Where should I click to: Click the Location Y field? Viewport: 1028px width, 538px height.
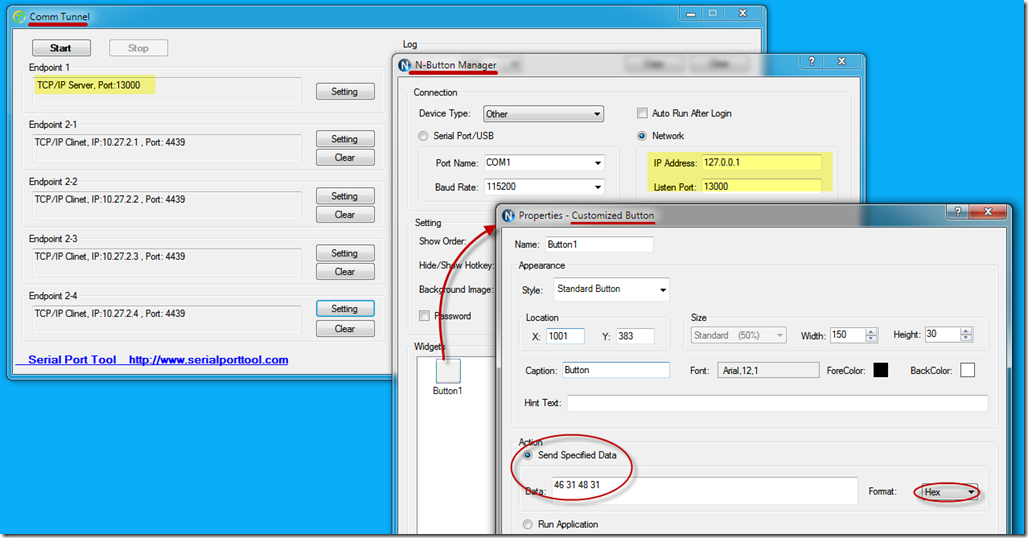click(x=635, y=336)
